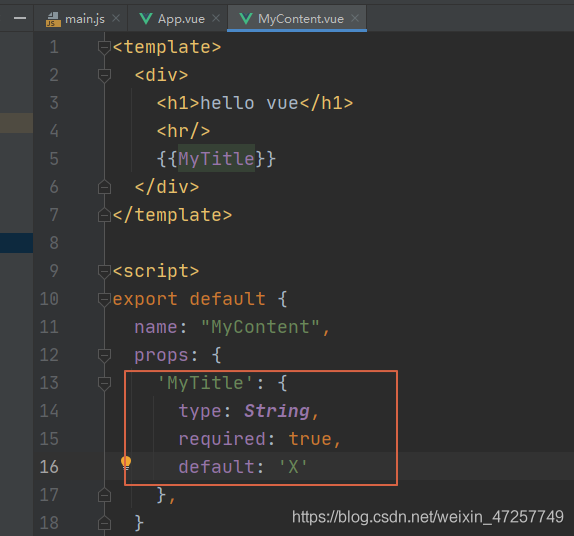Click the Vue icon on MyContent.vue tab
The height and width of the screenshot is (536, 574).
pos(246,19)
